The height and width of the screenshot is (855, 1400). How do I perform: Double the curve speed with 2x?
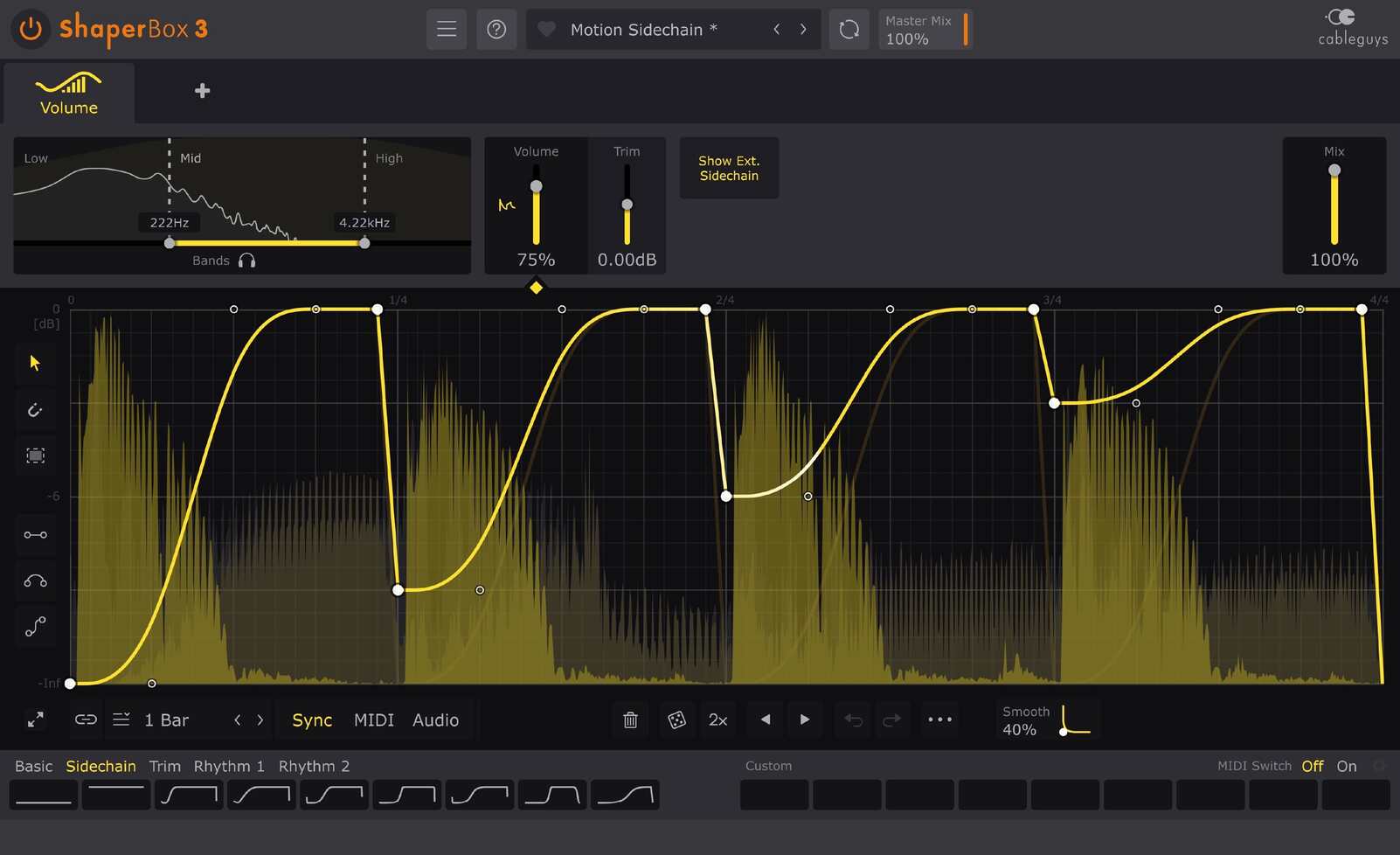point(717,719)
